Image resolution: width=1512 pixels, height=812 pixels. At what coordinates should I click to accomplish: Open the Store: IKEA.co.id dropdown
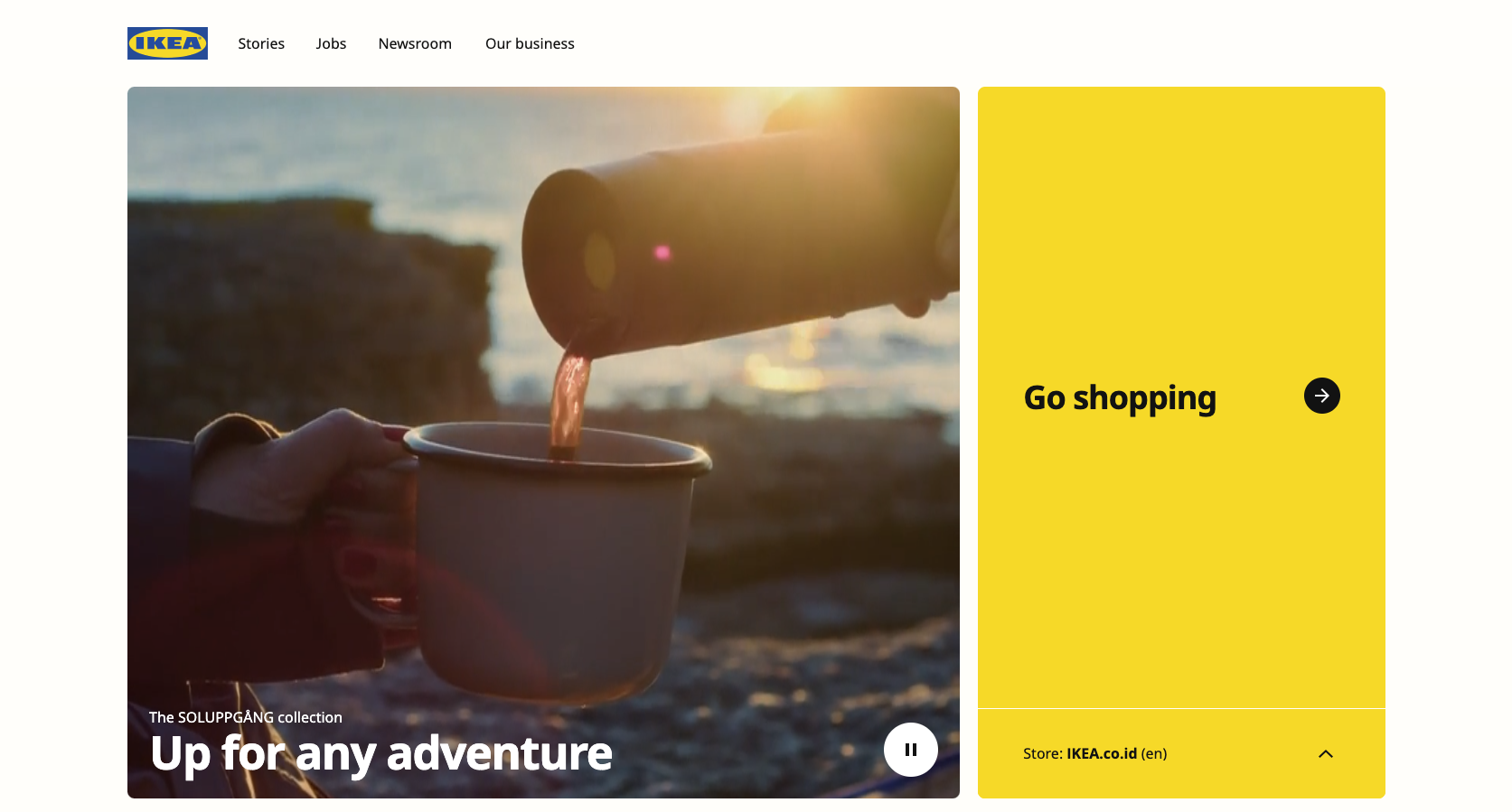(x=1181, y=753)
